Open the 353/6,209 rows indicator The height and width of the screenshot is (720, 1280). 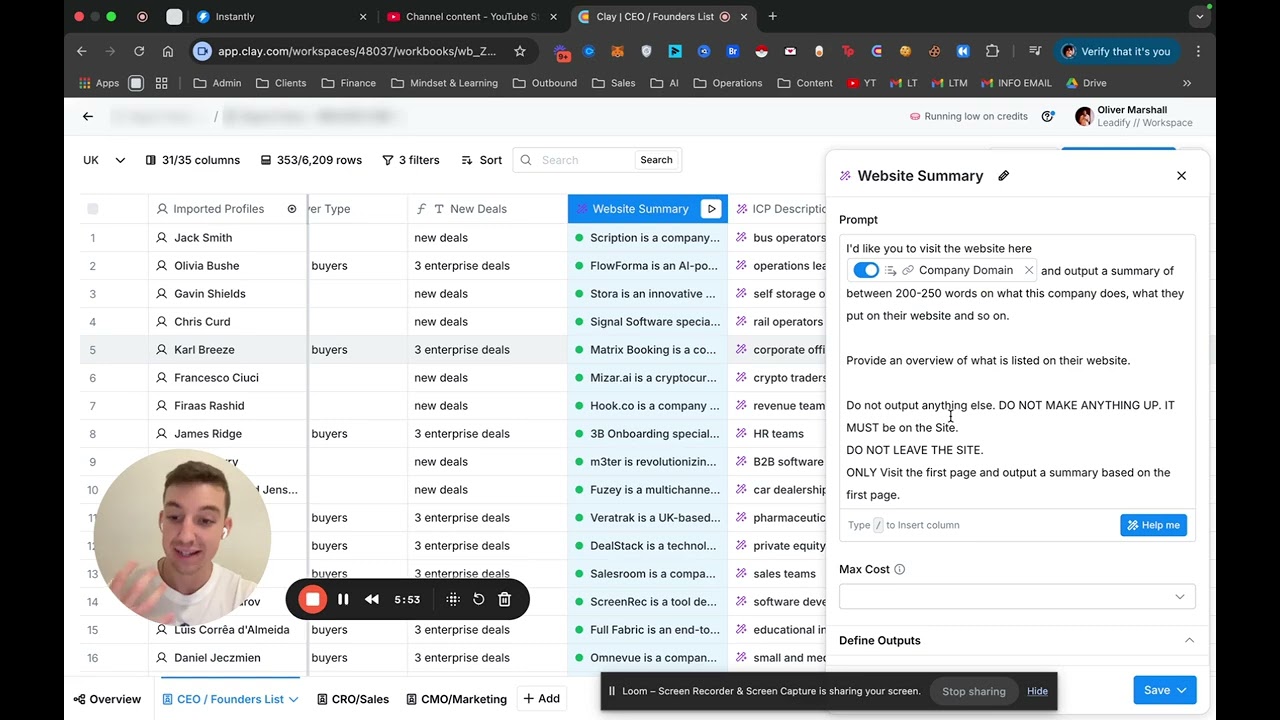311,160
